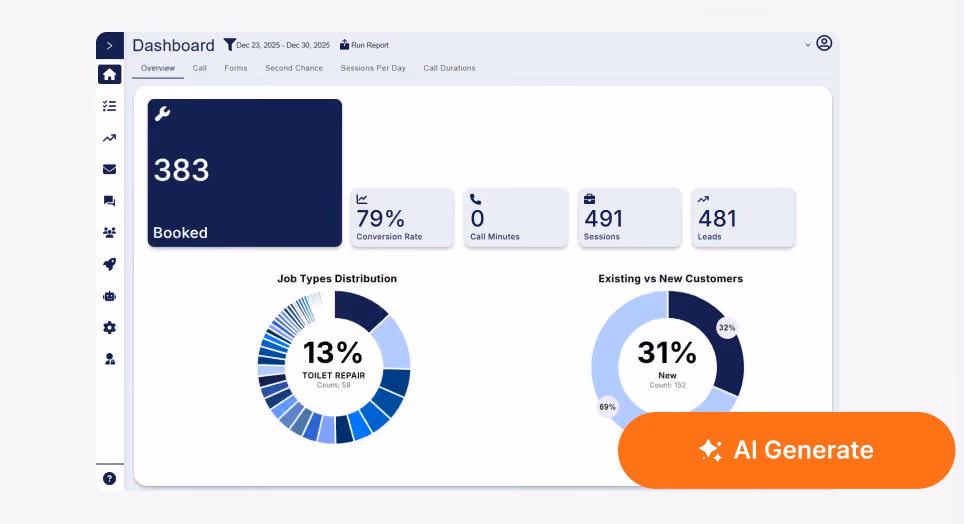Click the 0 Call Minutes card
Screen dimensions: 964x524
(x=516, y=218)
